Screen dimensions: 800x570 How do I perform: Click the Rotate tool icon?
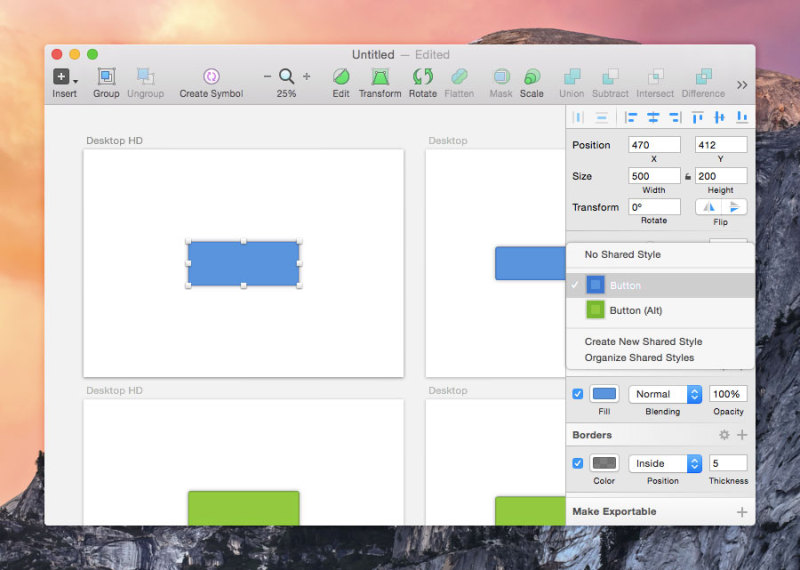tap(423, 77)
